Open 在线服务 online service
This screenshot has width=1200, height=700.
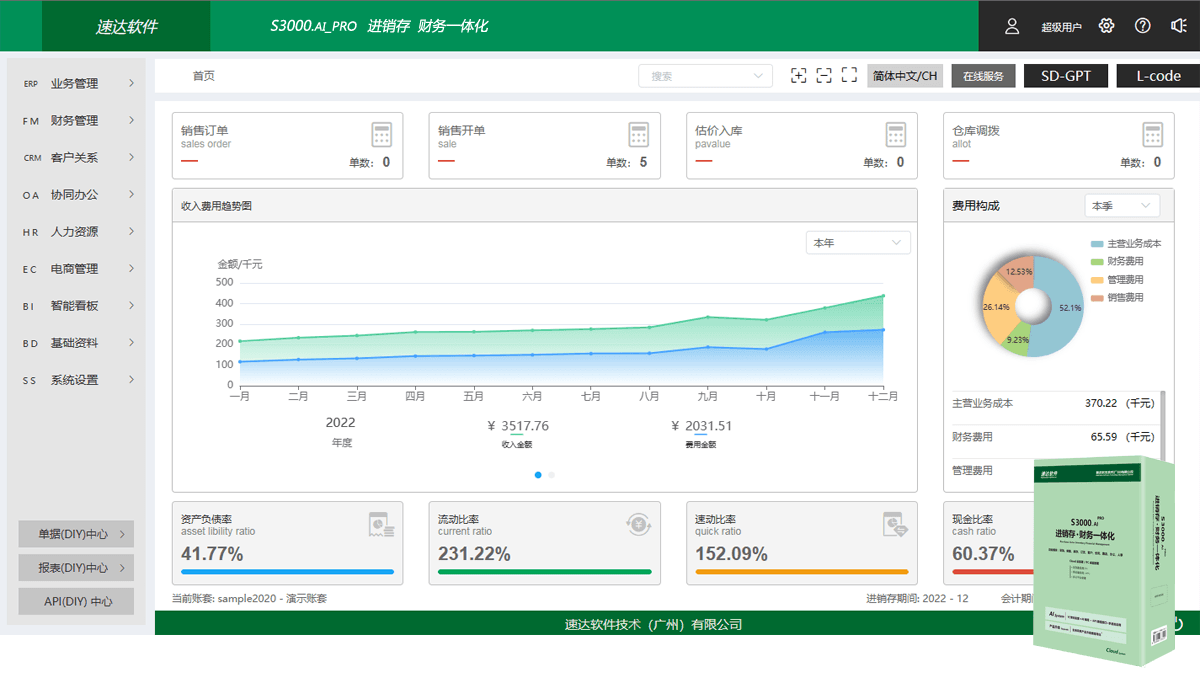click(x=983, y=75)
